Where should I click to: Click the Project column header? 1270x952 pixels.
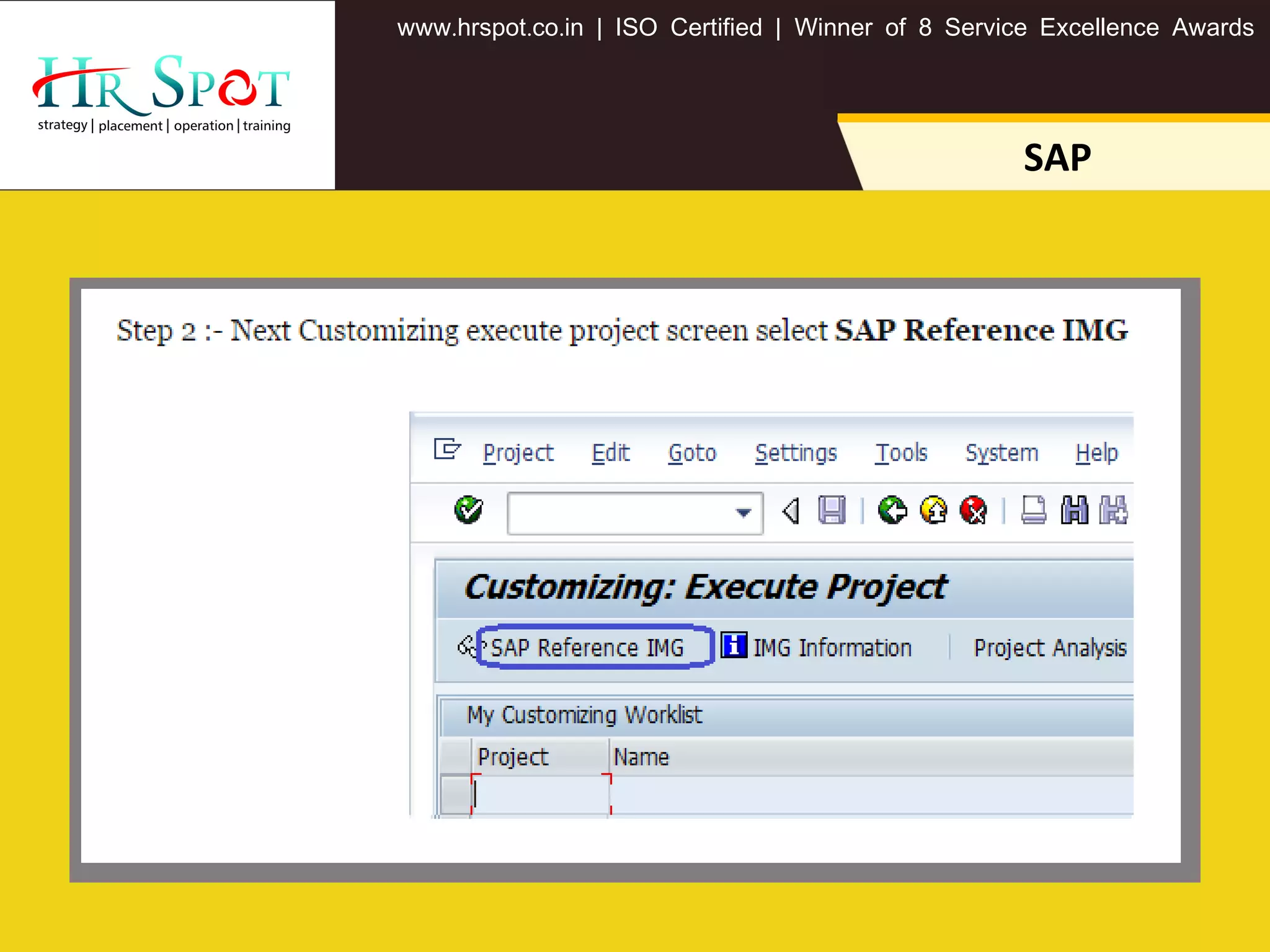pyautogui.click(x=540, y=757)
